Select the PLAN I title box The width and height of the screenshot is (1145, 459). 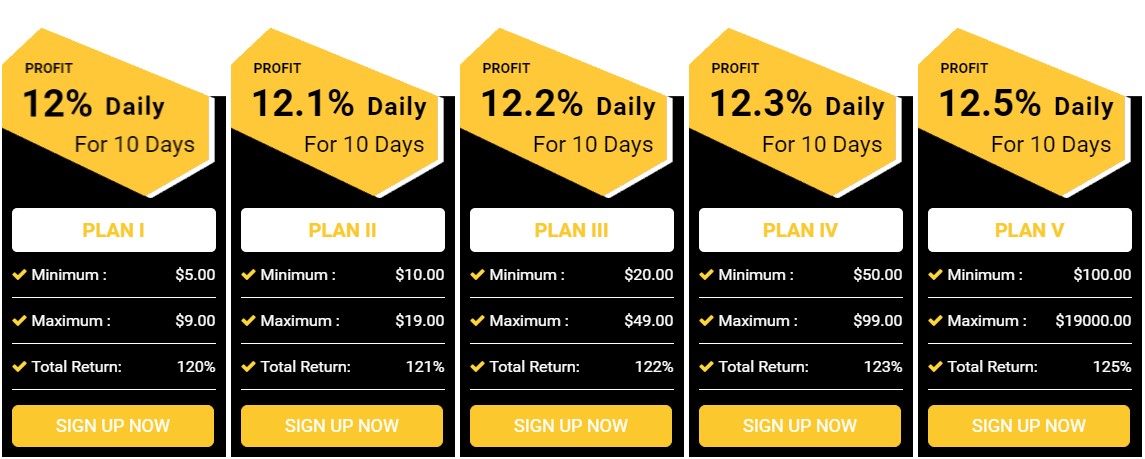(114, 230)
